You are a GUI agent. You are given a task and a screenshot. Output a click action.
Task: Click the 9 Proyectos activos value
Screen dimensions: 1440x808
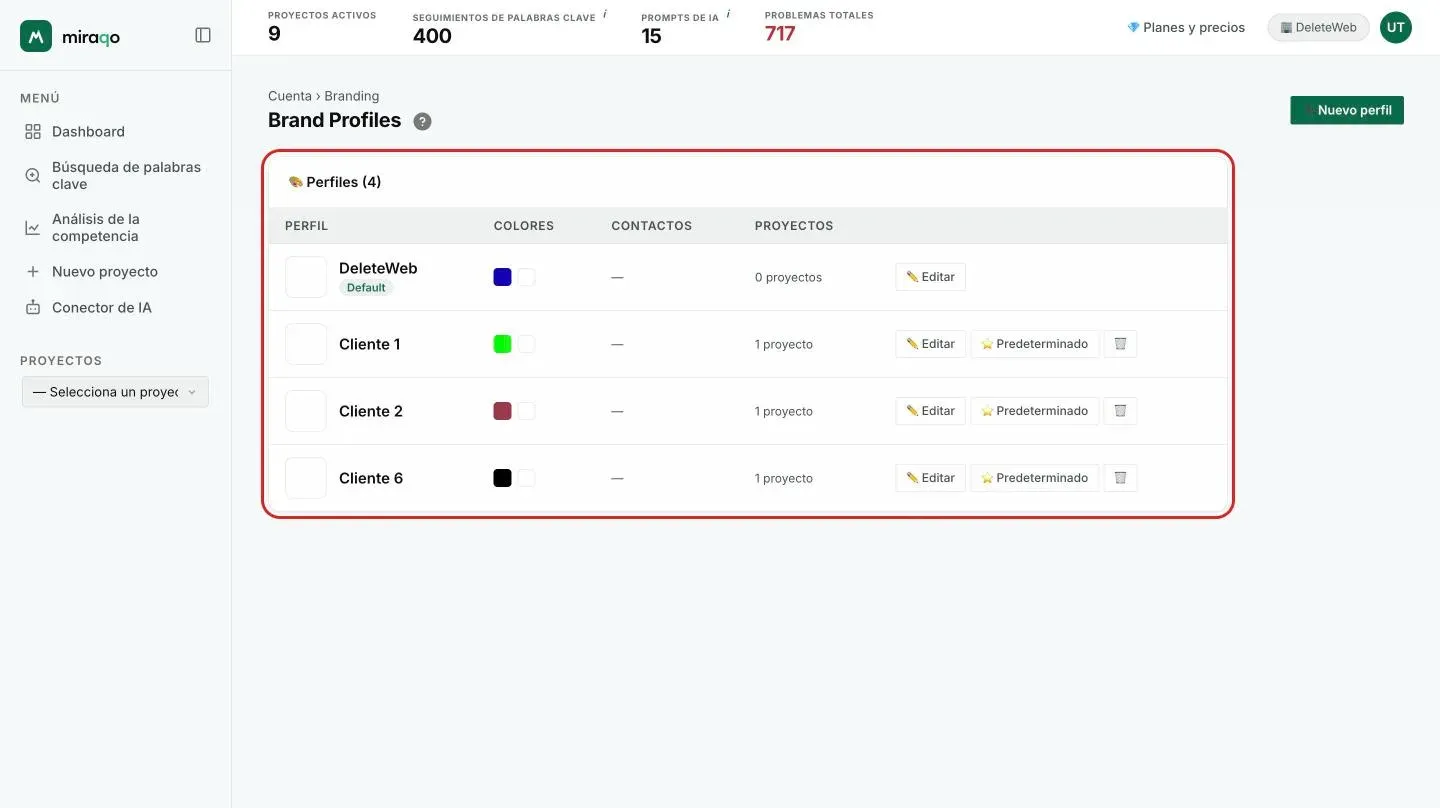tap(274, 34)
